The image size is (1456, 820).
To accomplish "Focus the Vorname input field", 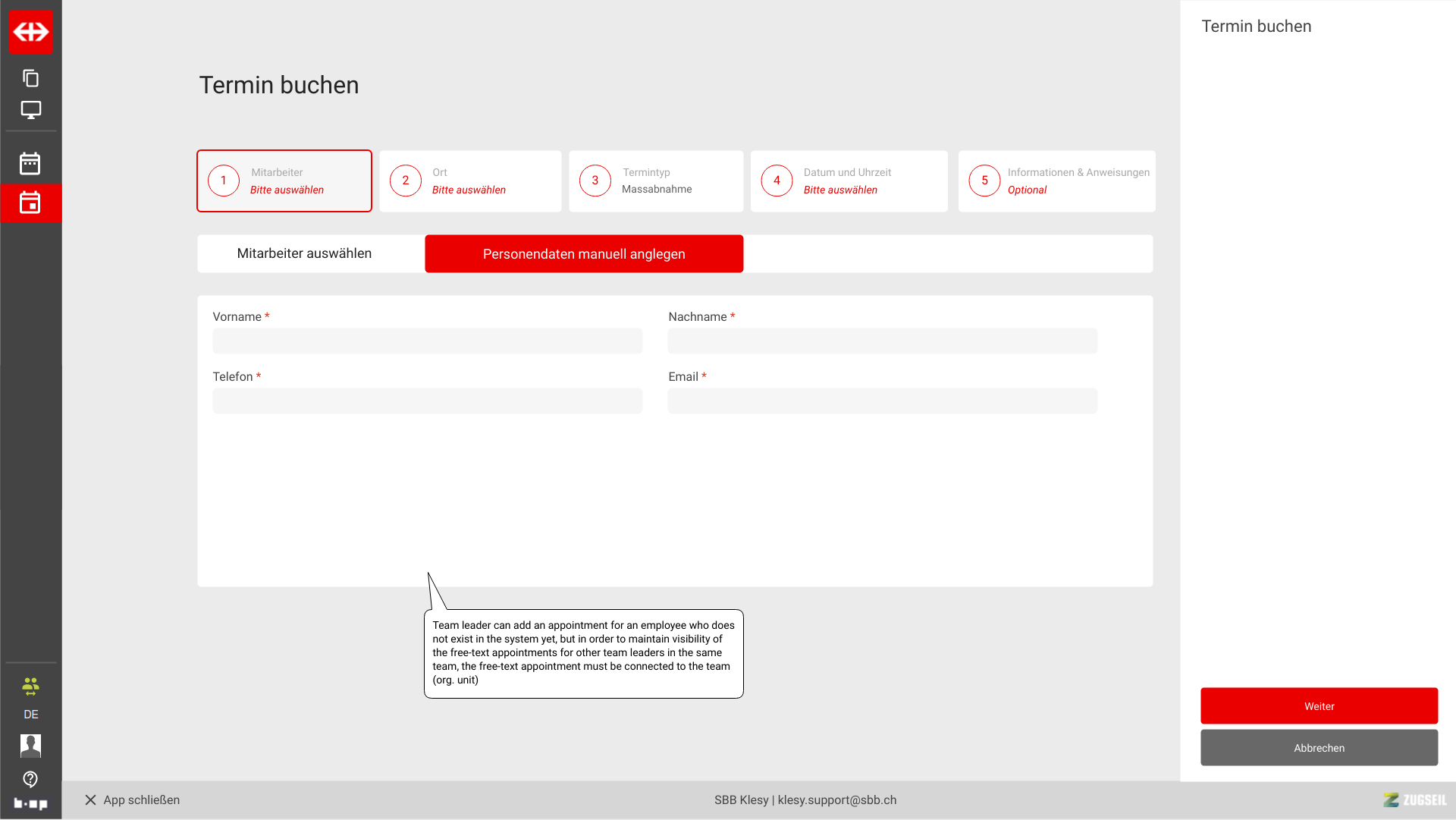I will 427,341.
